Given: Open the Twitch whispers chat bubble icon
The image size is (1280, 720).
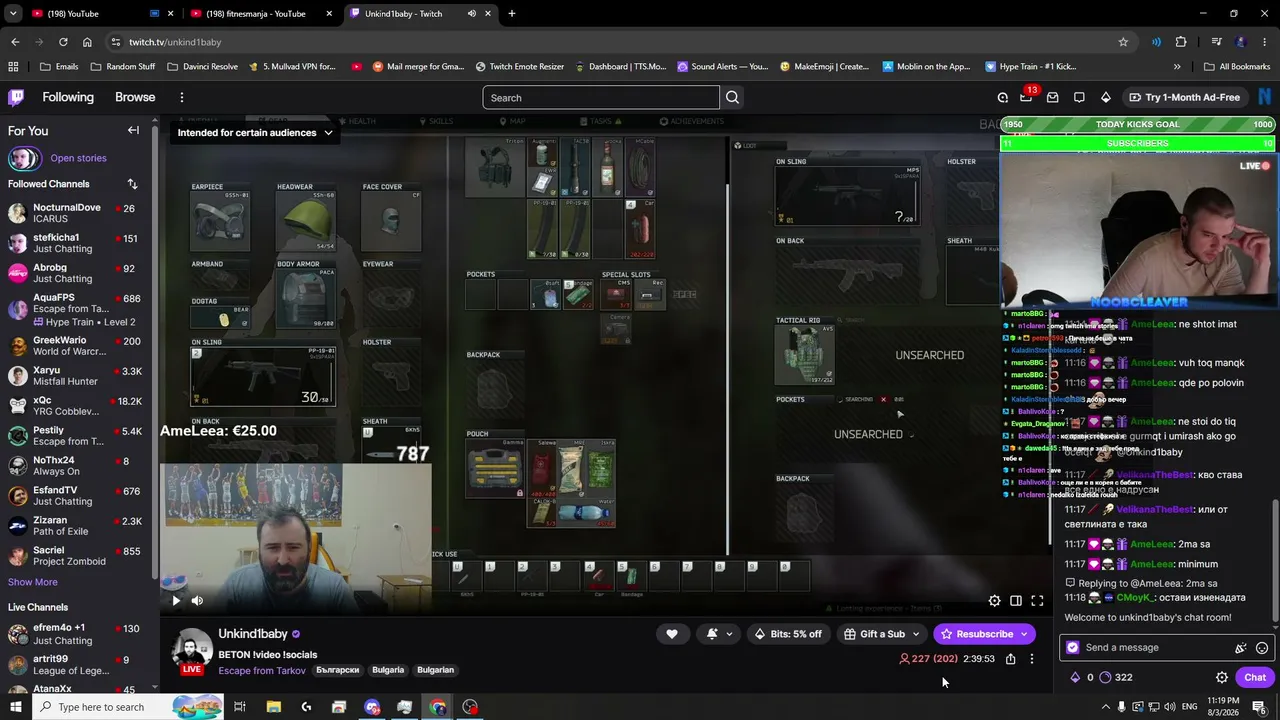Looking at the screenshot, I should coord(1079,97).
